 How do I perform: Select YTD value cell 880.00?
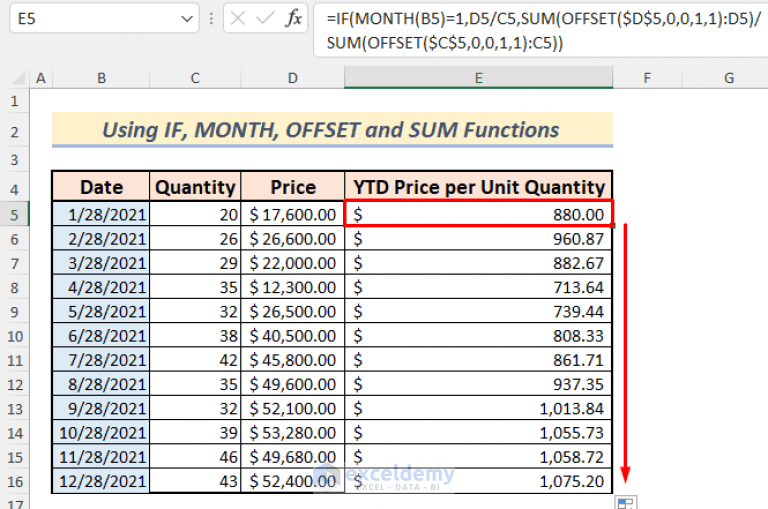point(479,214)
